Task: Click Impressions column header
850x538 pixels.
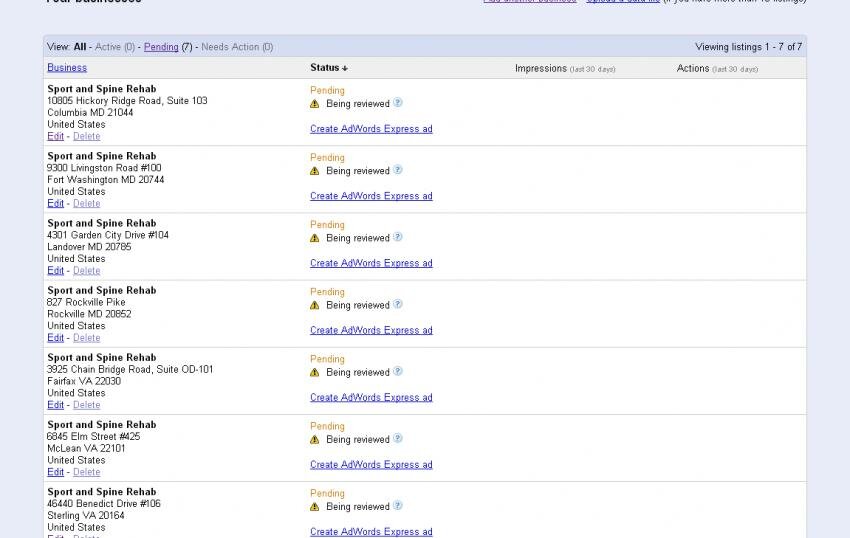Action: (x=565, y=69)
